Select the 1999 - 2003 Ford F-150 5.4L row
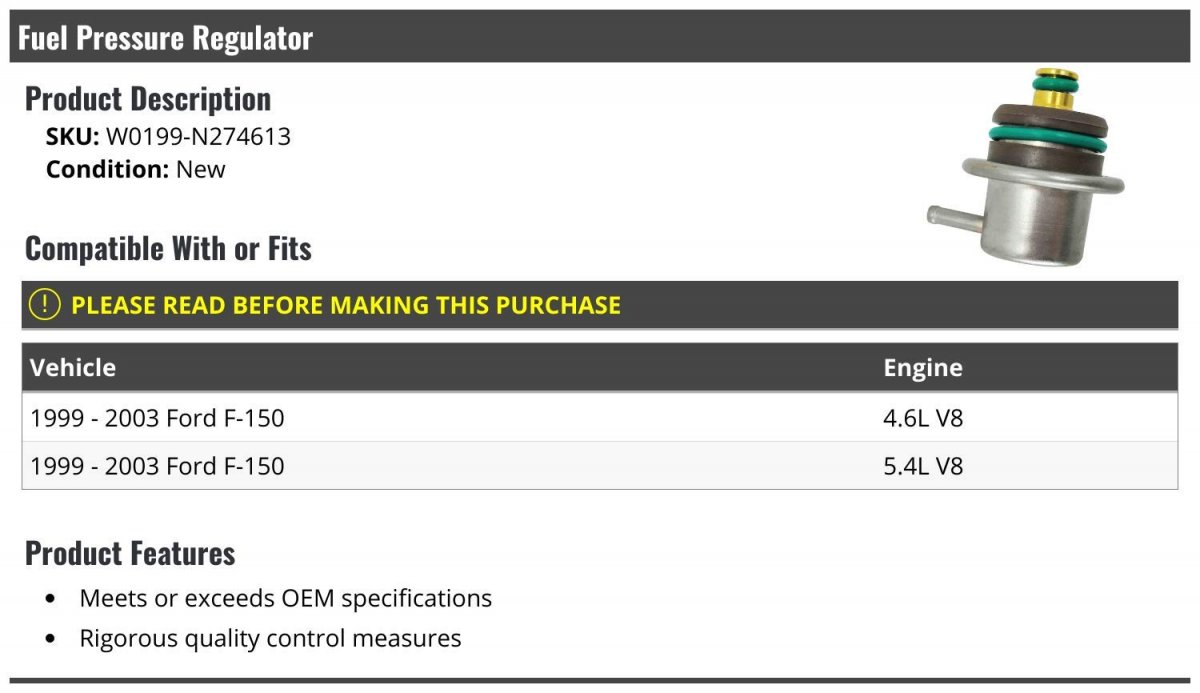The image size is (1200, 693). click(x=600, y=466)
